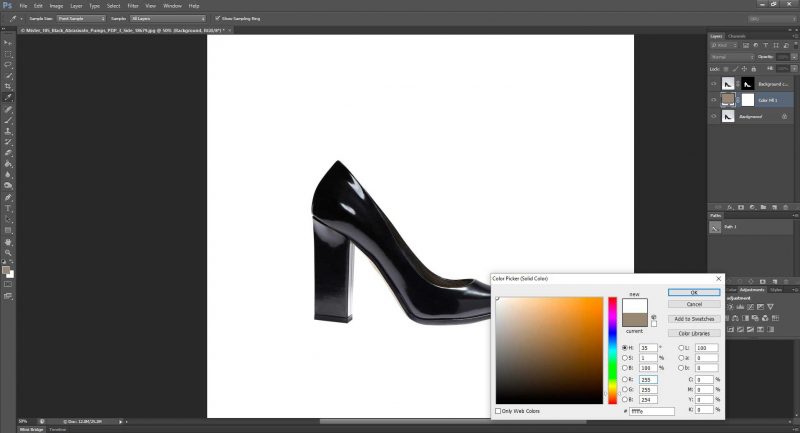
Task: Open the Filter menu
Action: [133, 5]
